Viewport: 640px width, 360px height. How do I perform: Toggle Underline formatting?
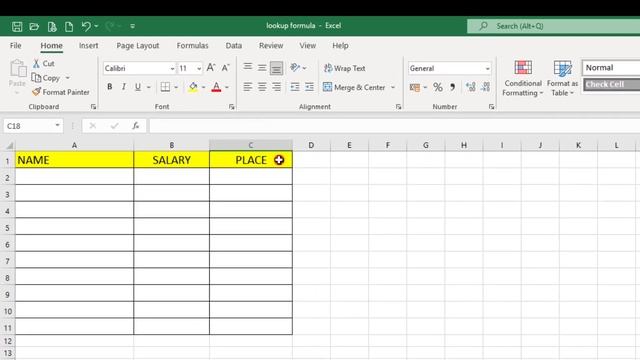(138, 87)
